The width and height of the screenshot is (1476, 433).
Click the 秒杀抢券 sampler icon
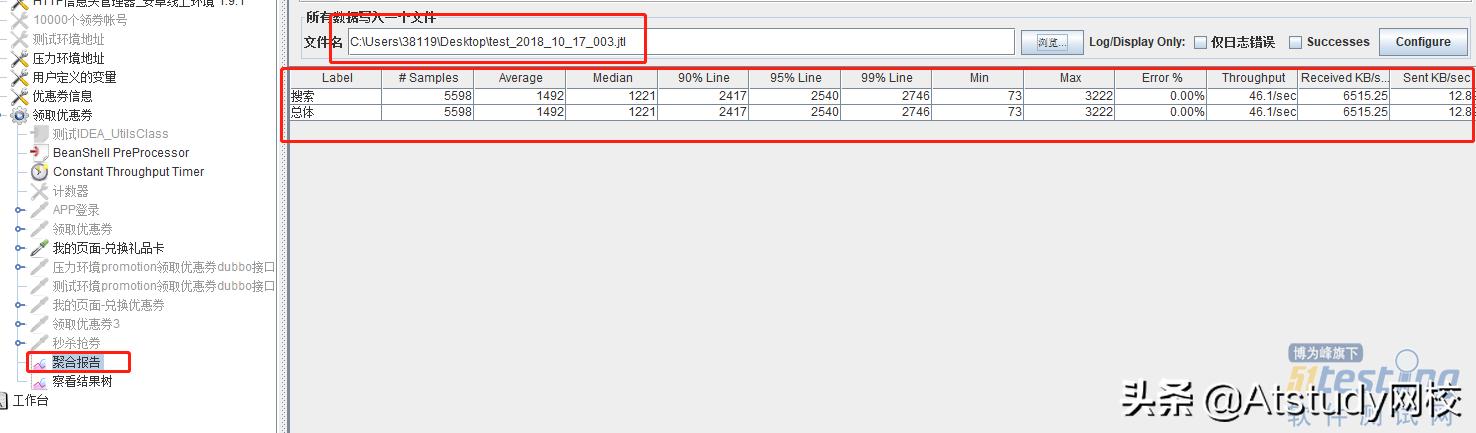(x=39, y=343)
